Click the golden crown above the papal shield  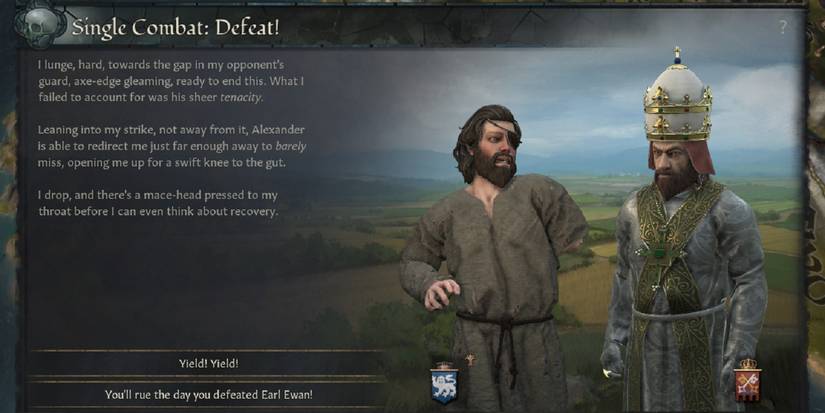click(748, 364)
